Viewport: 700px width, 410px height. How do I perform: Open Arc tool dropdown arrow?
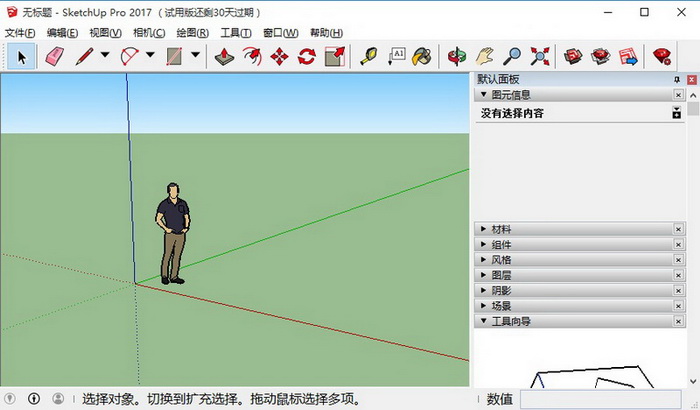pos(150,55)
